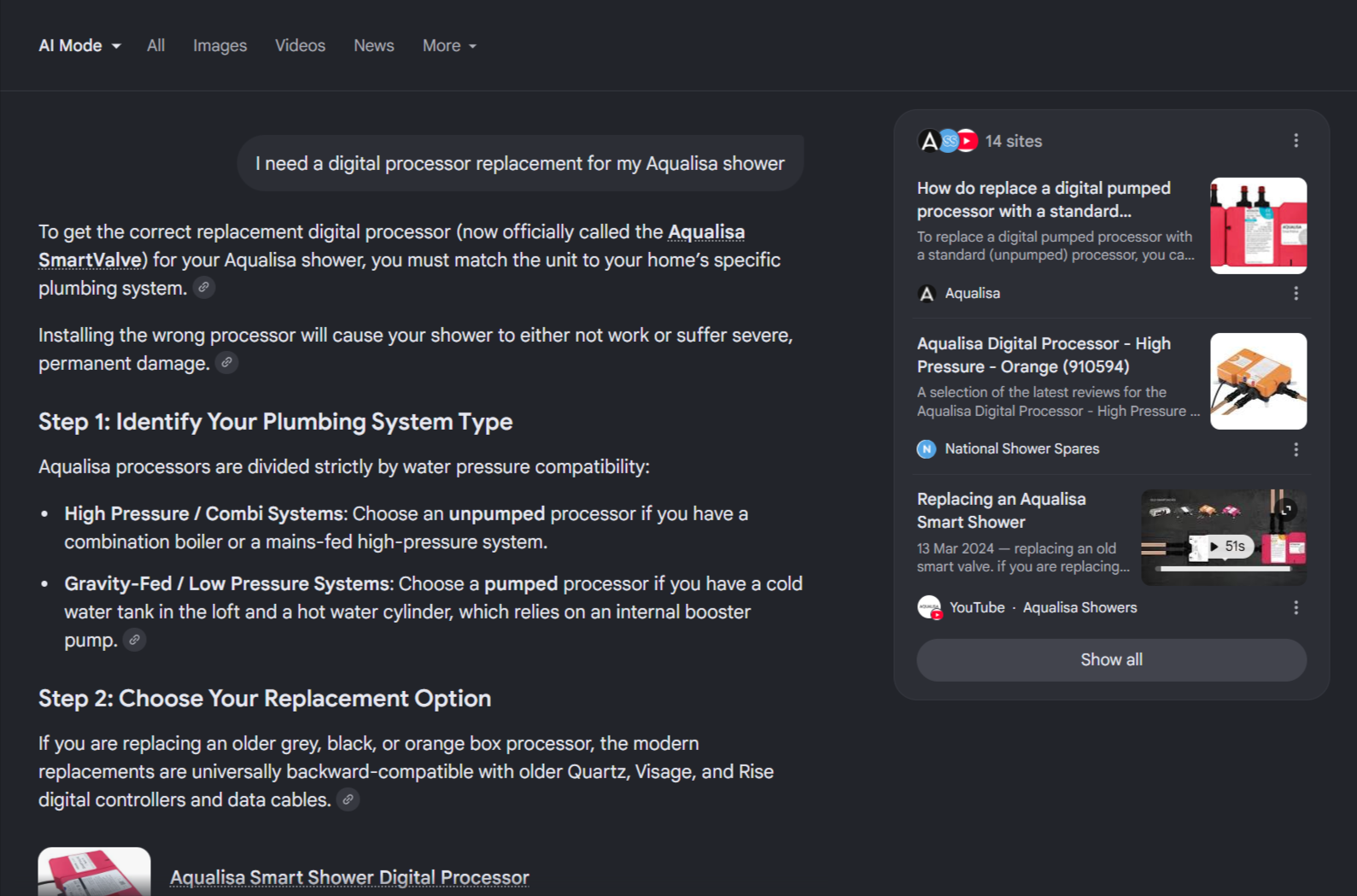Play the 51s YouTube video preview
Screen dimensions: 1357x896
(x=1224, y=537)
